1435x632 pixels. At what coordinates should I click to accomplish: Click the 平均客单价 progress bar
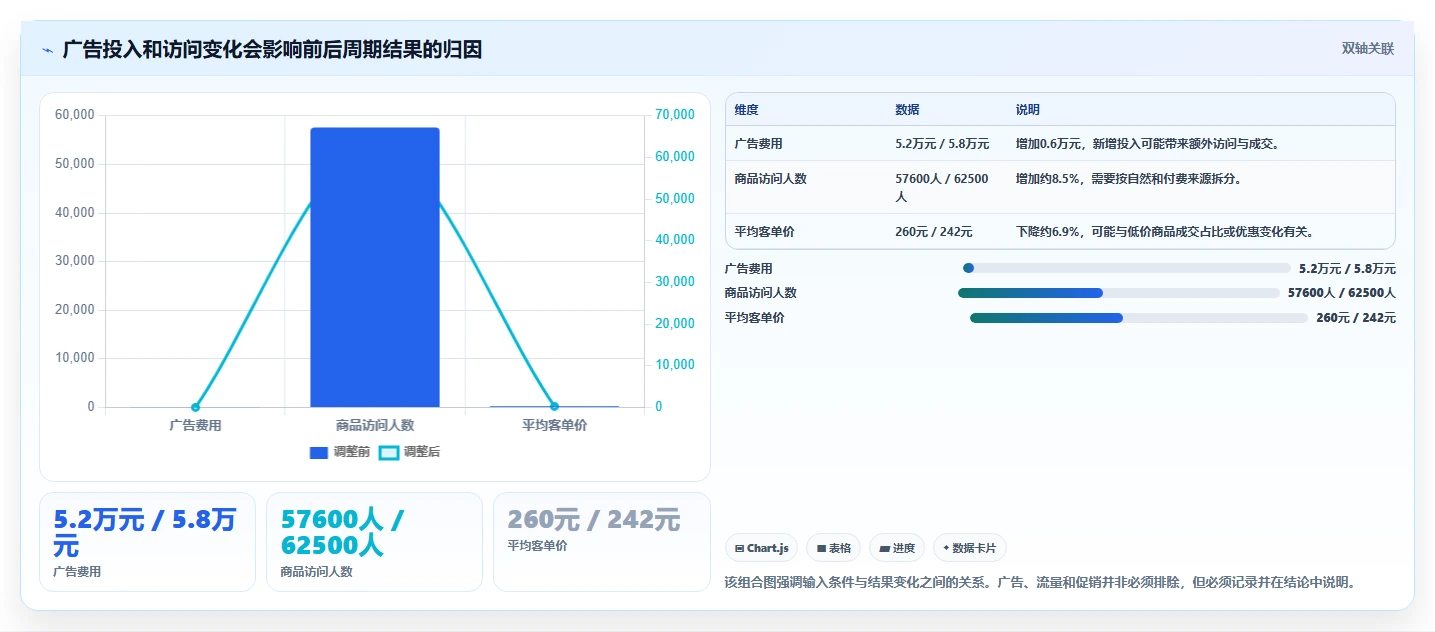coord(1139,318)
